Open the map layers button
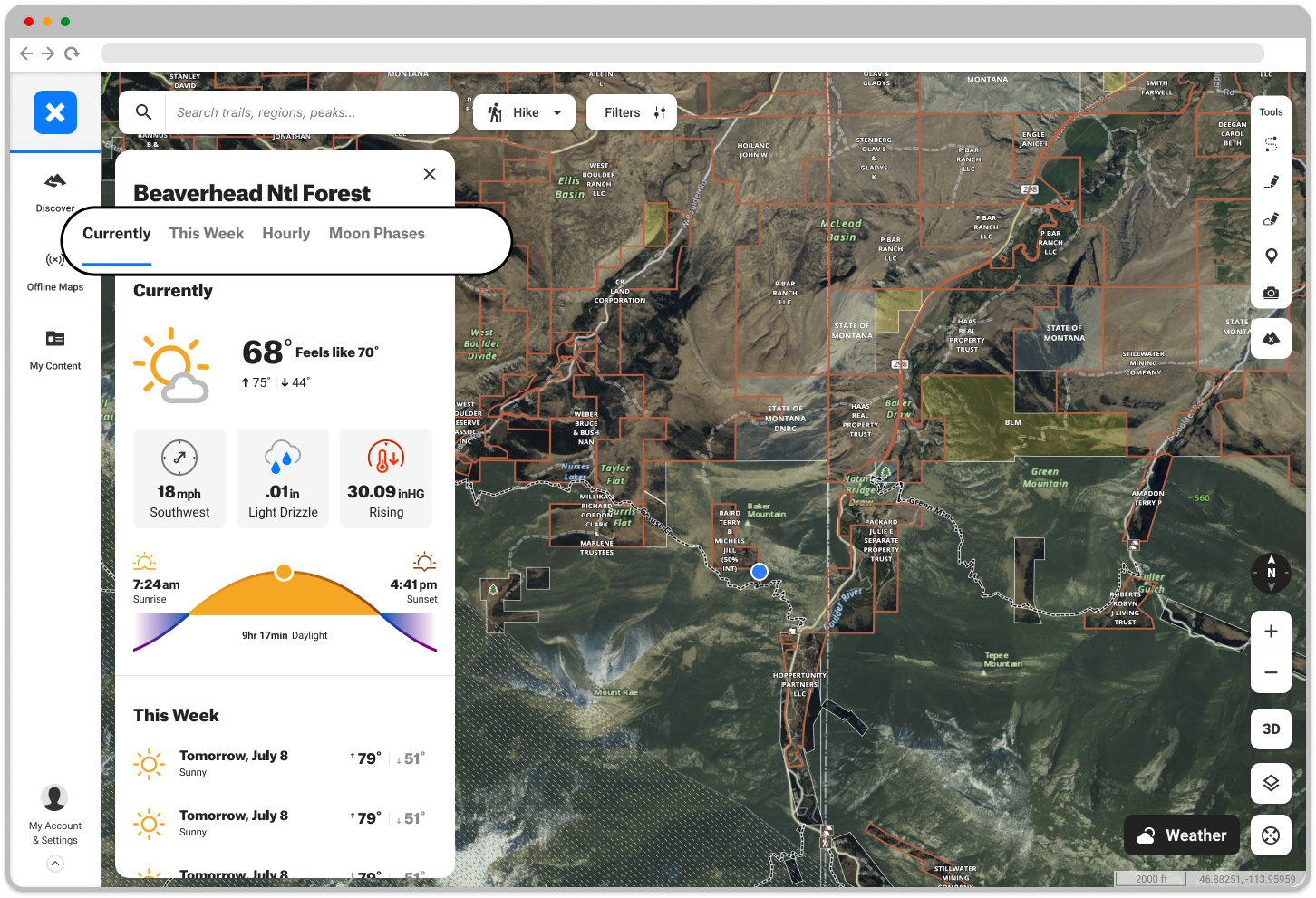This screenshot has width=1316, height=898. (x=1271, y=783)
